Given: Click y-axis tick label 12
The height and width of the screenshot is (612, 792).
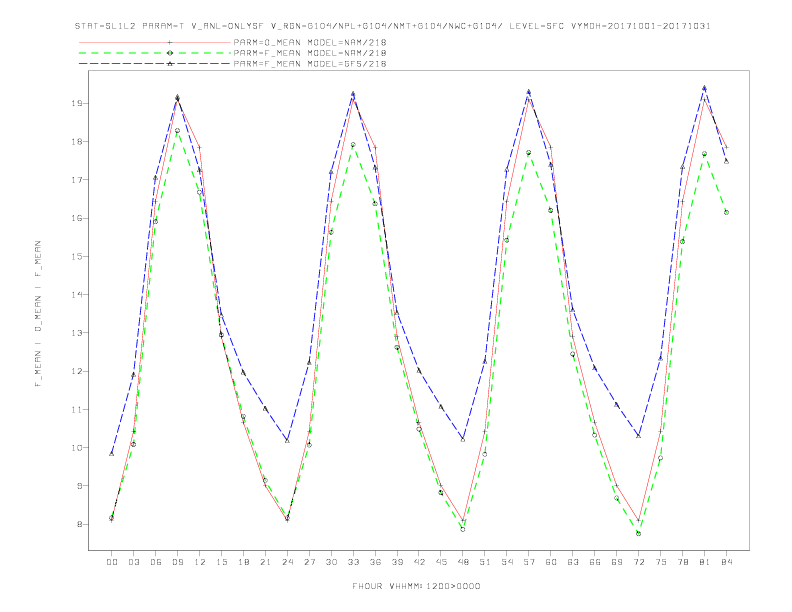Looking at the screenshot, I should click(77, 371).
